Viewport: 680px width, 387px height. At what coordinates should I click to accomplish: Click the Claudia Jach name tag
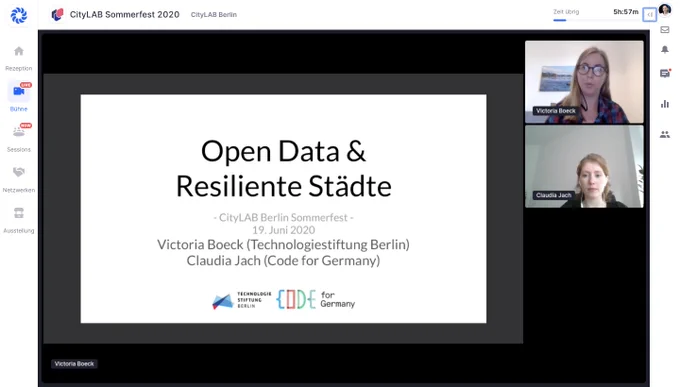[x=553, y=195]
